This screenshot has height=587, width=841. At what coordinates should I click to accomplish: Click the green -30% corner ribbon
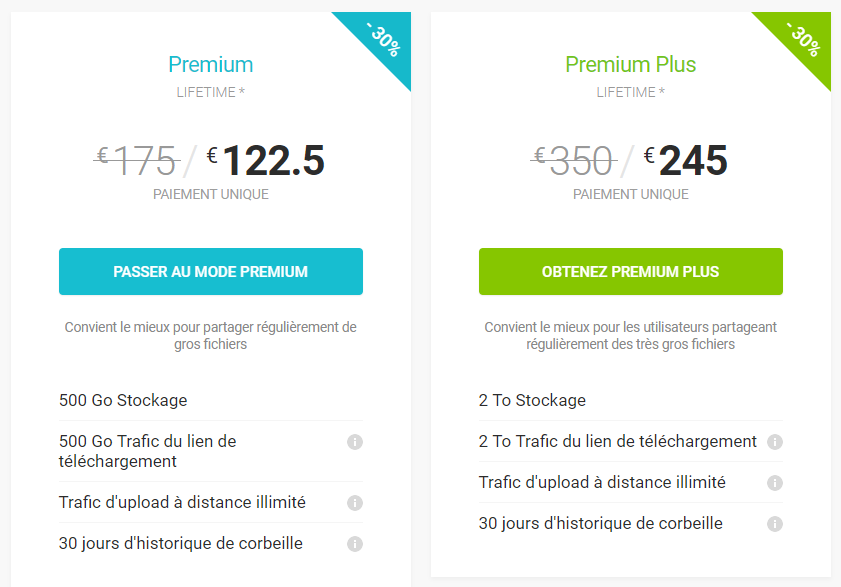[x=805, y=39]
